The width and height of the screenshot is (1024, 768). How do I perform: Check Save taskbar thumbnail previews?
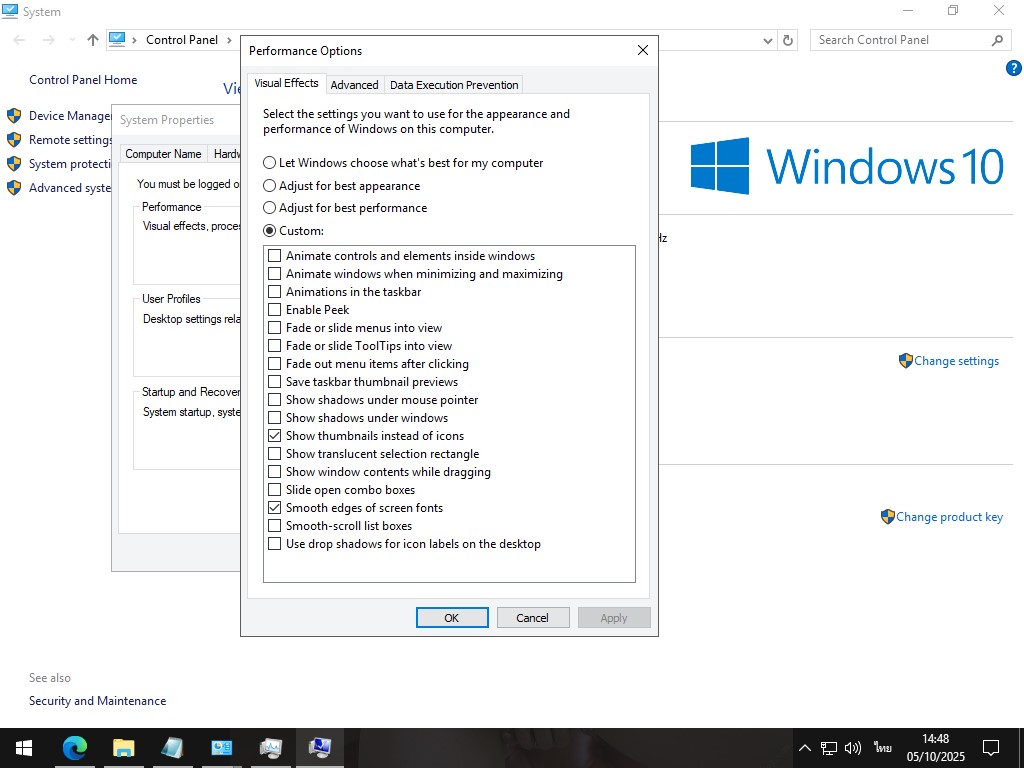point(274,381)
